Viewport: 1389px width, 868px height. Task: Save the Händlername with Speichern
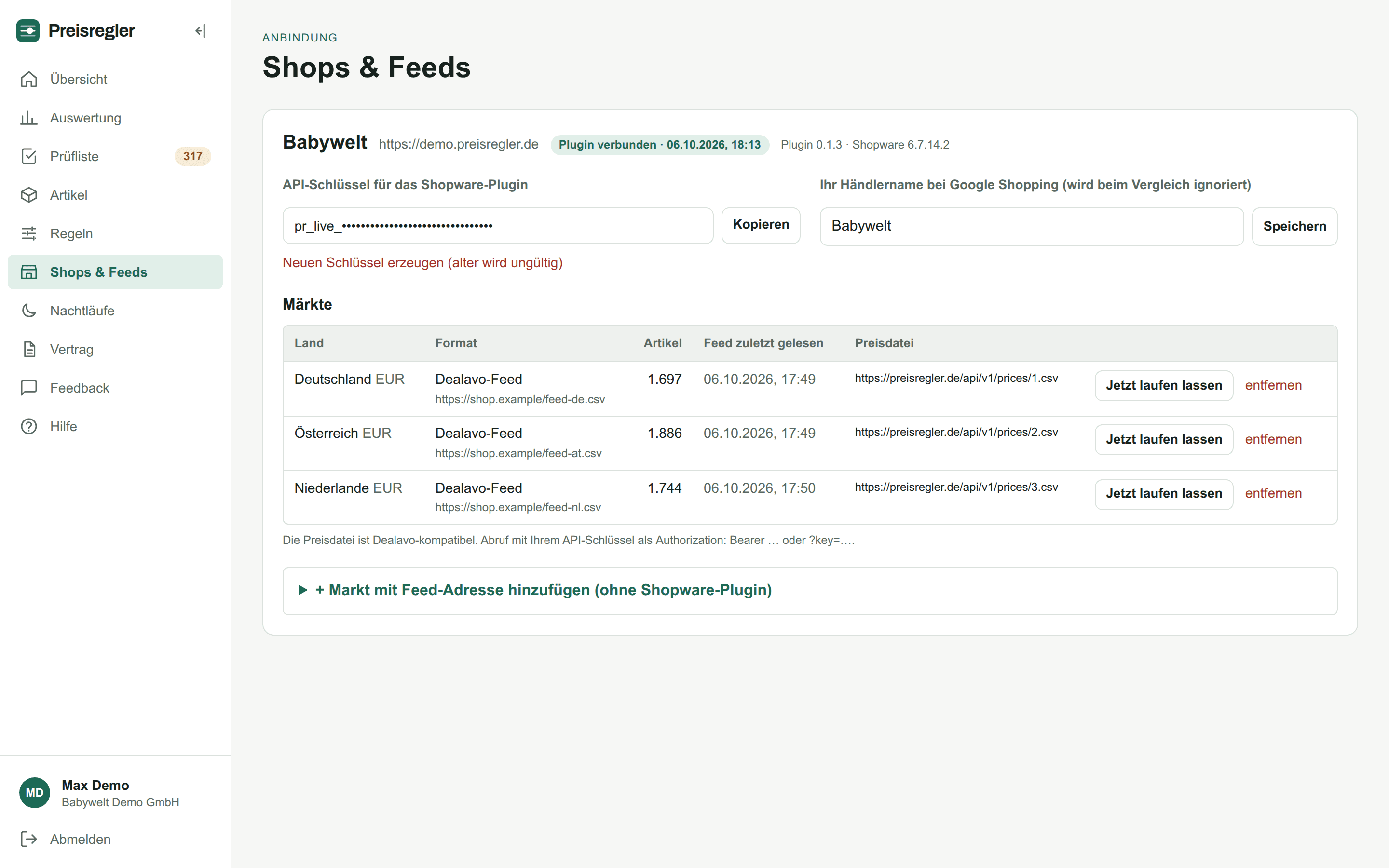(x=1294, y=226)
